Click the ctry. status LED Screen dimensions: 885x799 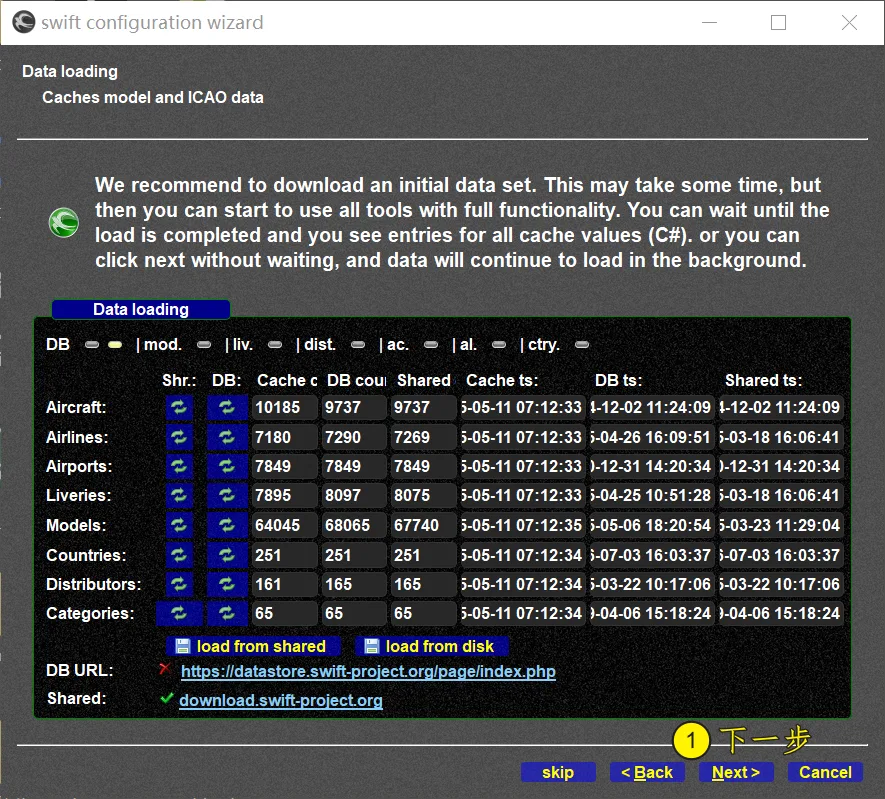[582, 345]
